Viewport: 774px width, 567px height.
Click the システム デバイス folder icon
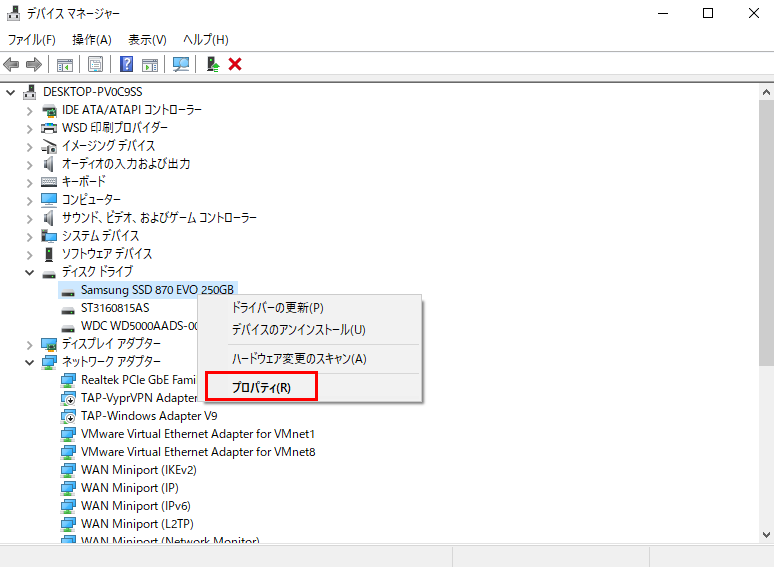point(49,236)
